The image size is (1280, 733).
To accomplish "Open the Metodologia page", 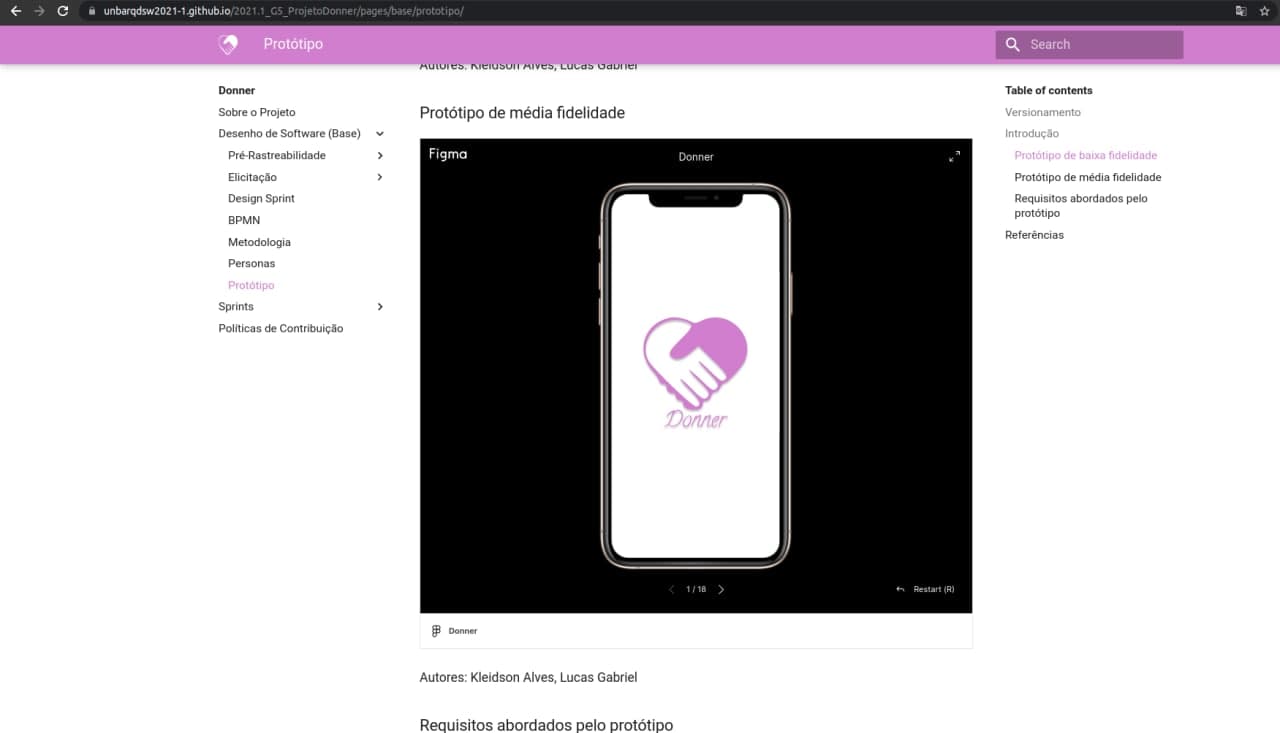I will [259, 242].
